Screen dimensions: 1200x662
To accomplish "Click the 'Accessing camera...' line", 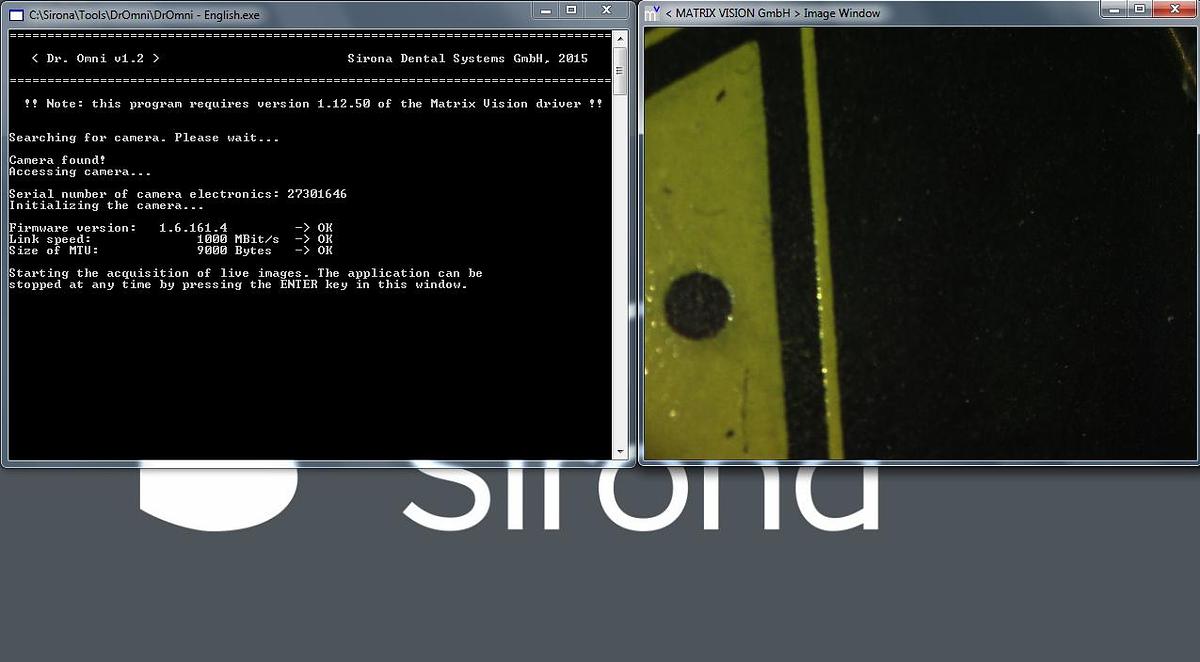I will point(80,171).
